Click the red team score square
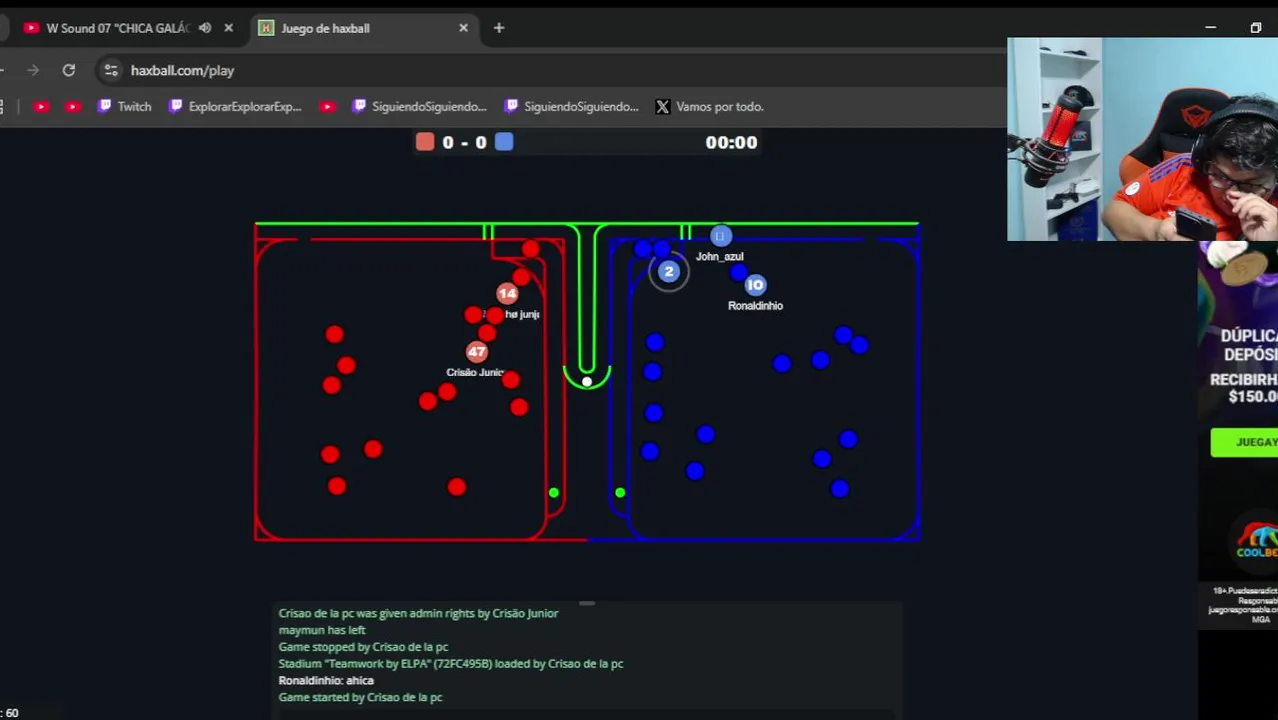 [x=425, y=142]
